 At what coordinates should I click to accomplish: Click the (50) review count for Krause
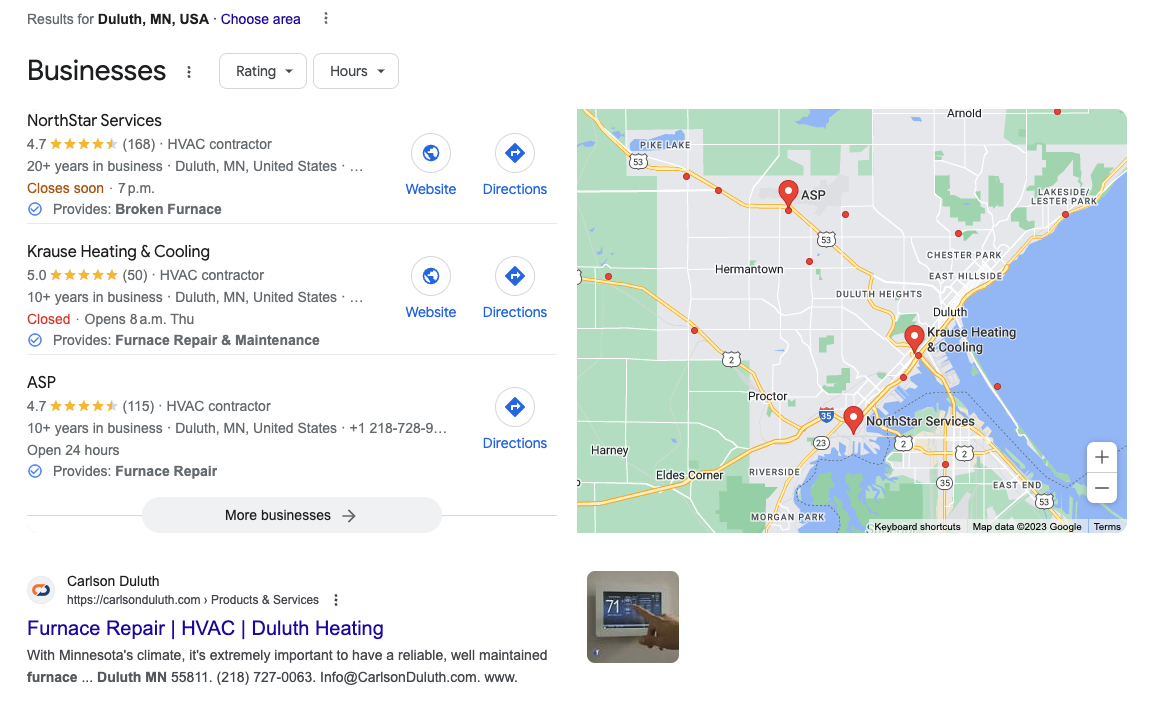135,276
